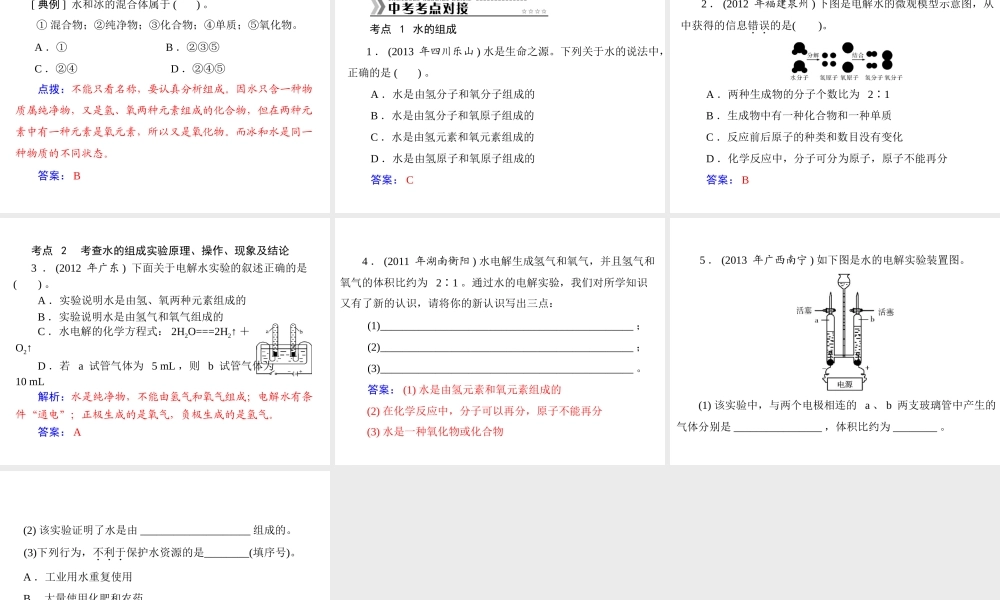Click the microscopic water molecule model diagram
Screen dimensions: 1000x600
(846, 61)
